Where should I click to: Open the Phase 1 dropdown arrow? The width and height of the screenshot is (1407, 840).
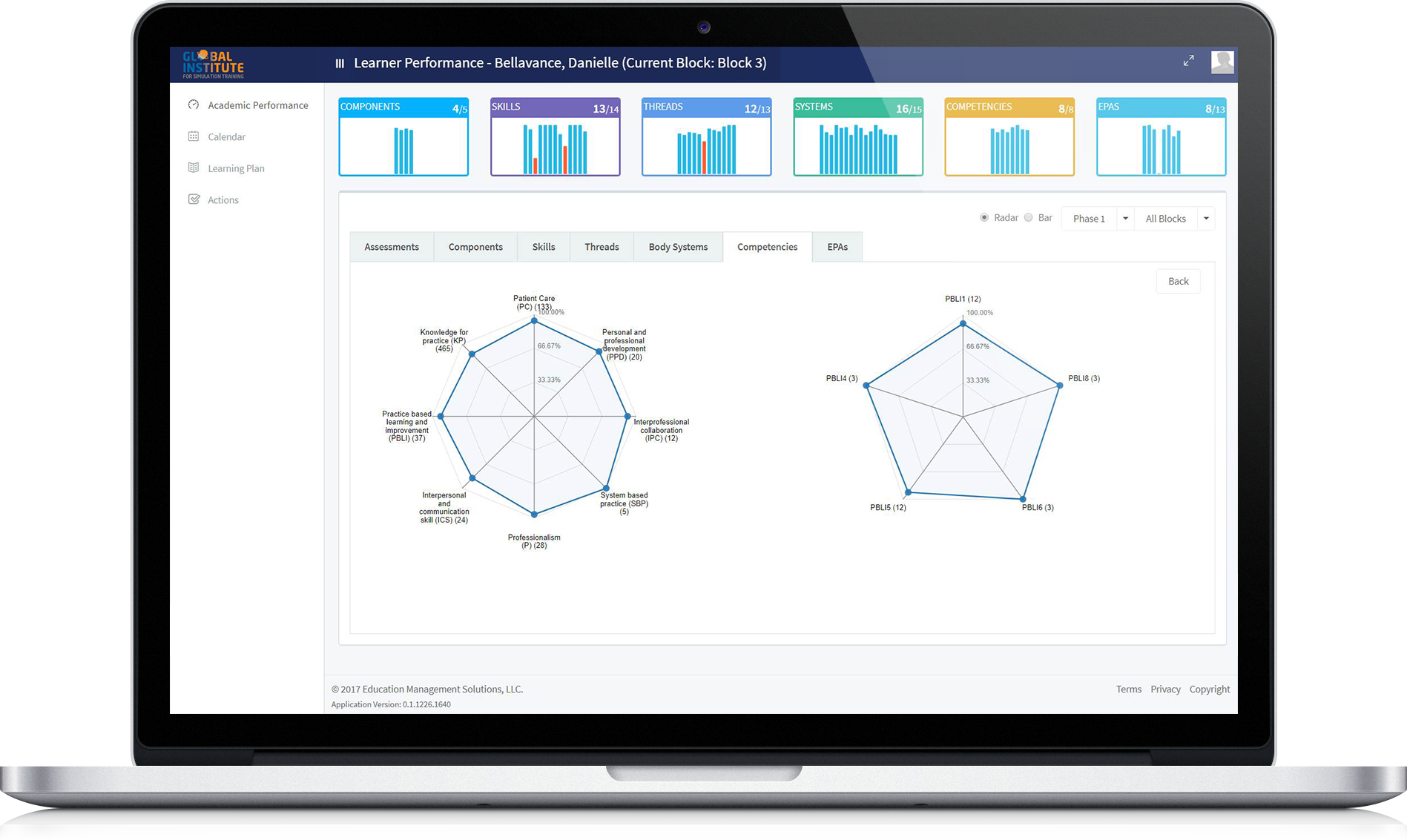(x=1125, y=219)
